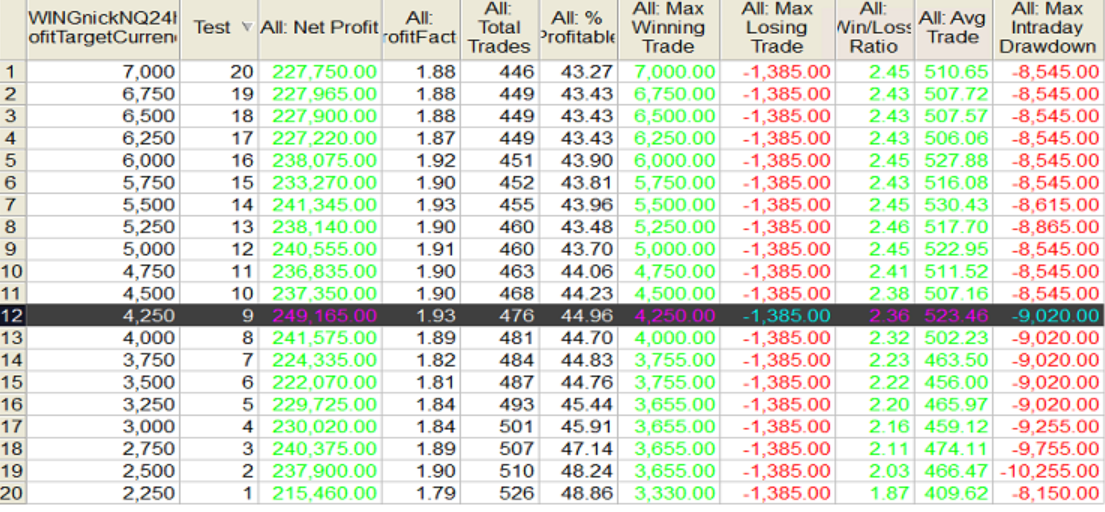The image size is (1105, 512).
Task: Click net profit cell 249,165.00
Action: tap(320, 314)
